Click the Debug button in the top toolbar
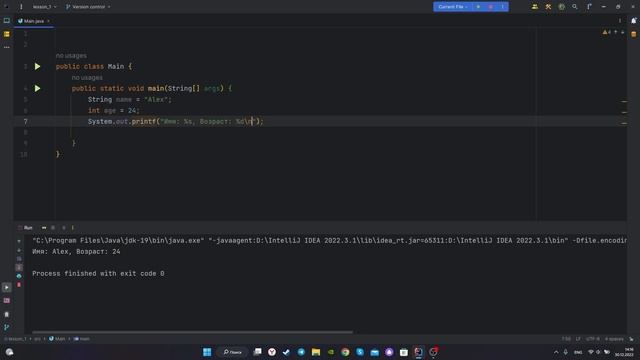640x360 pixels. 491,7
